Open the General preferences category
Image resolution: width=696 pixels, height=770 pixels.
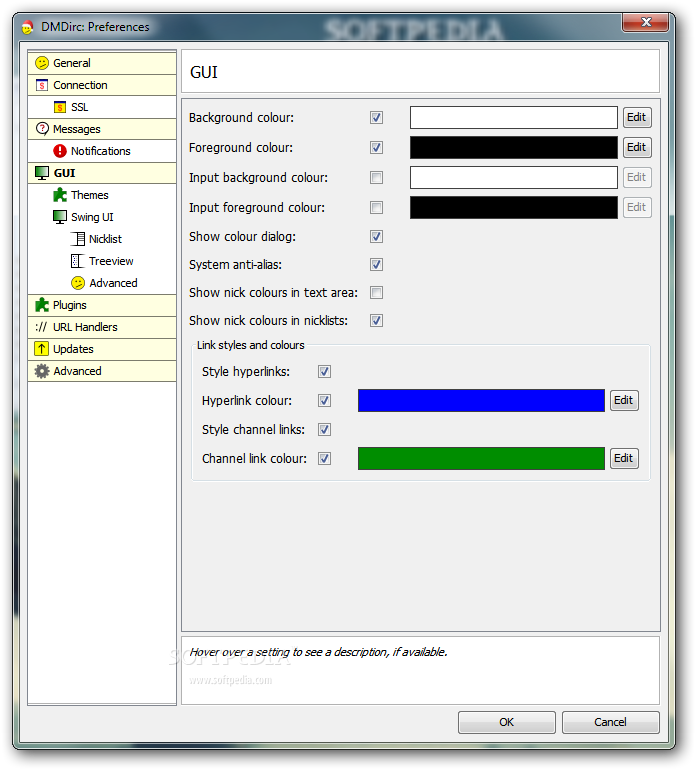102,63
